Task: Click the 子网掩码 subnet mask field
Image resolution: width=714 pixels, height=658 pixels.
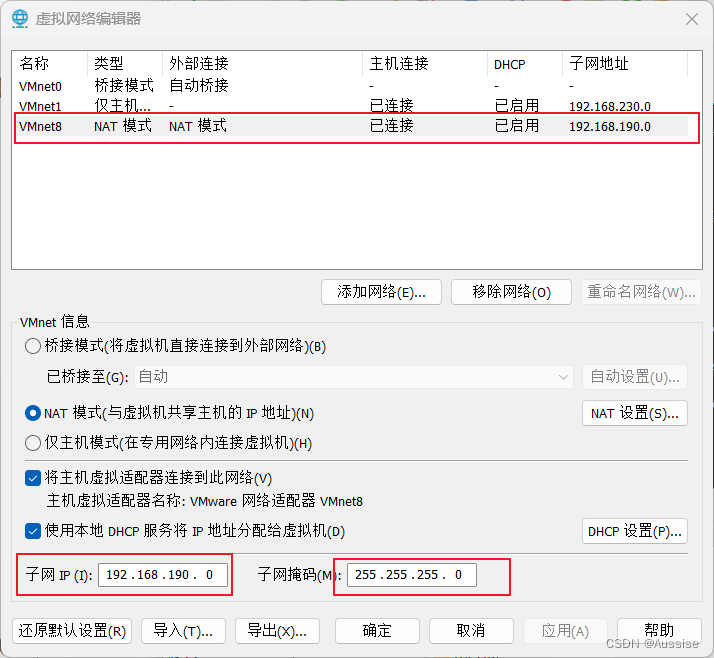Action: 411,575
